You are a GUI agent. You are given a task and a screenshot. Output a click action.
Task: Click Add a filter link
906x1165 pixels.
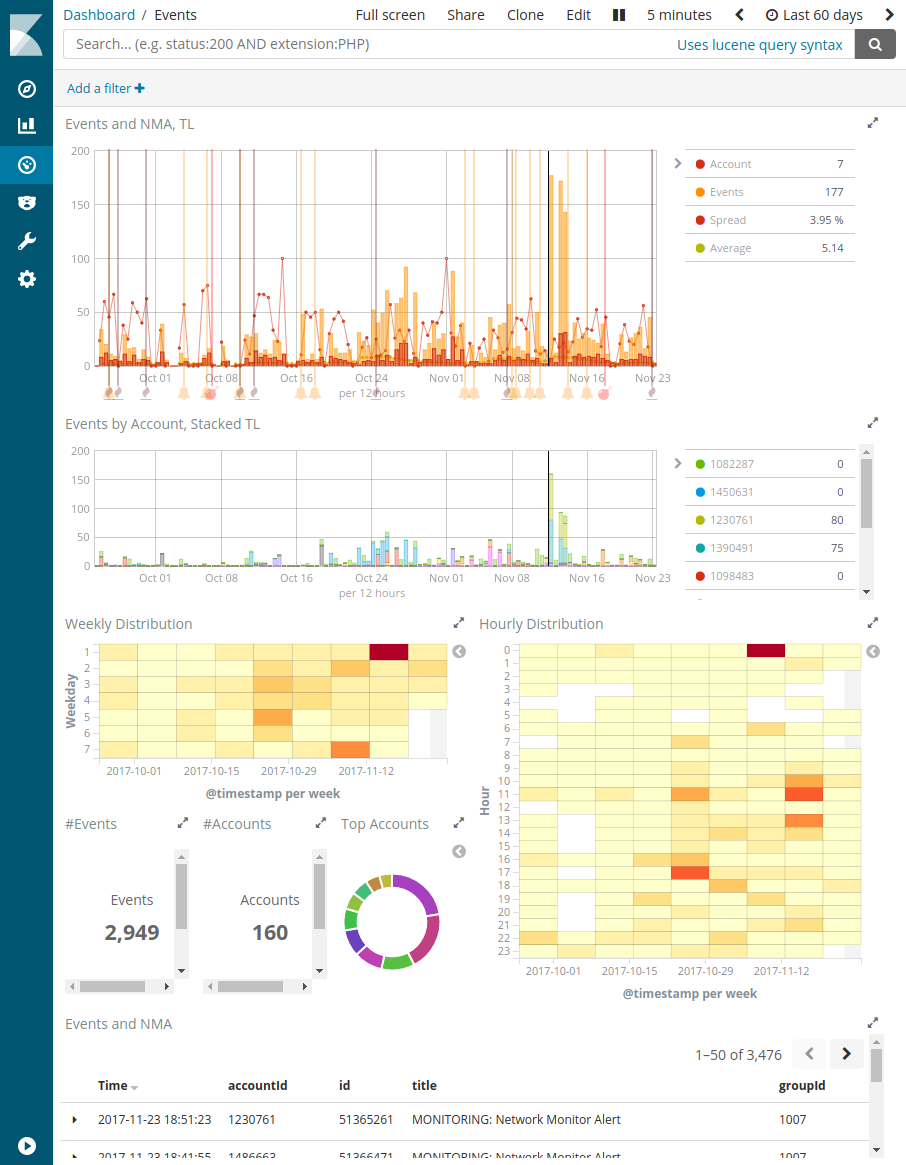coord(105,88)
